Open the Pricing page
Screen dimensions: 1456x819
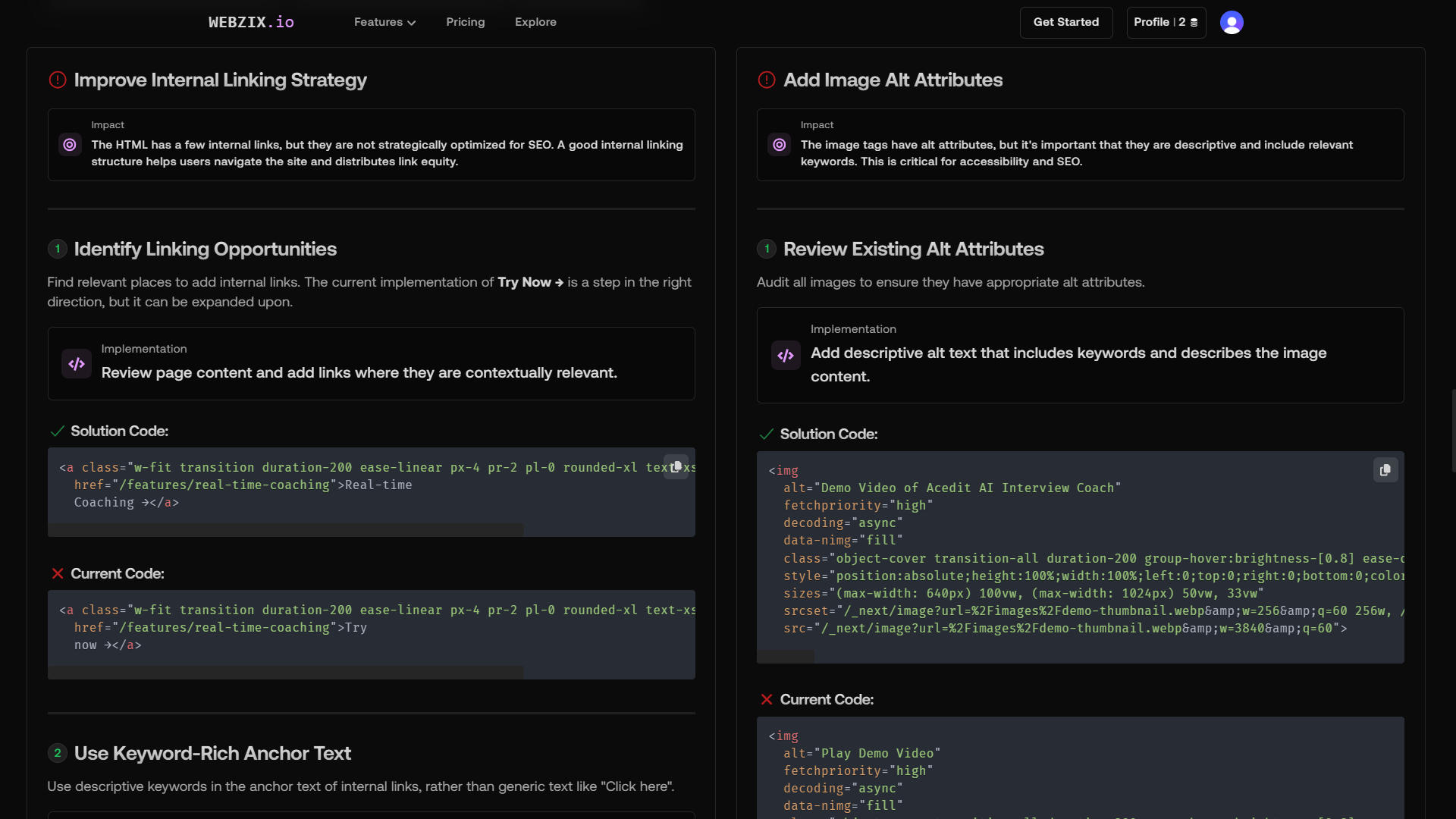click(465, 22)
